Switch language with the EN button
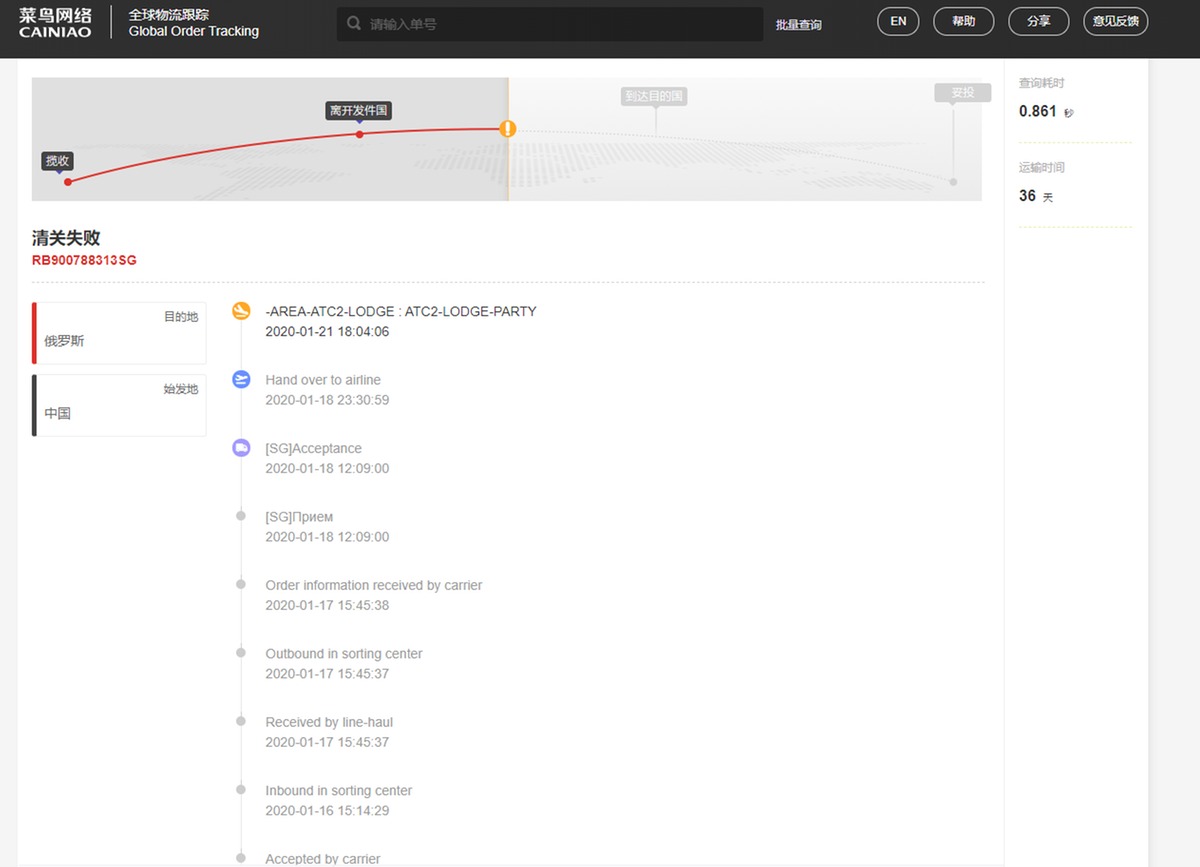Screen dimensions: 1200x867 point(898,21)
